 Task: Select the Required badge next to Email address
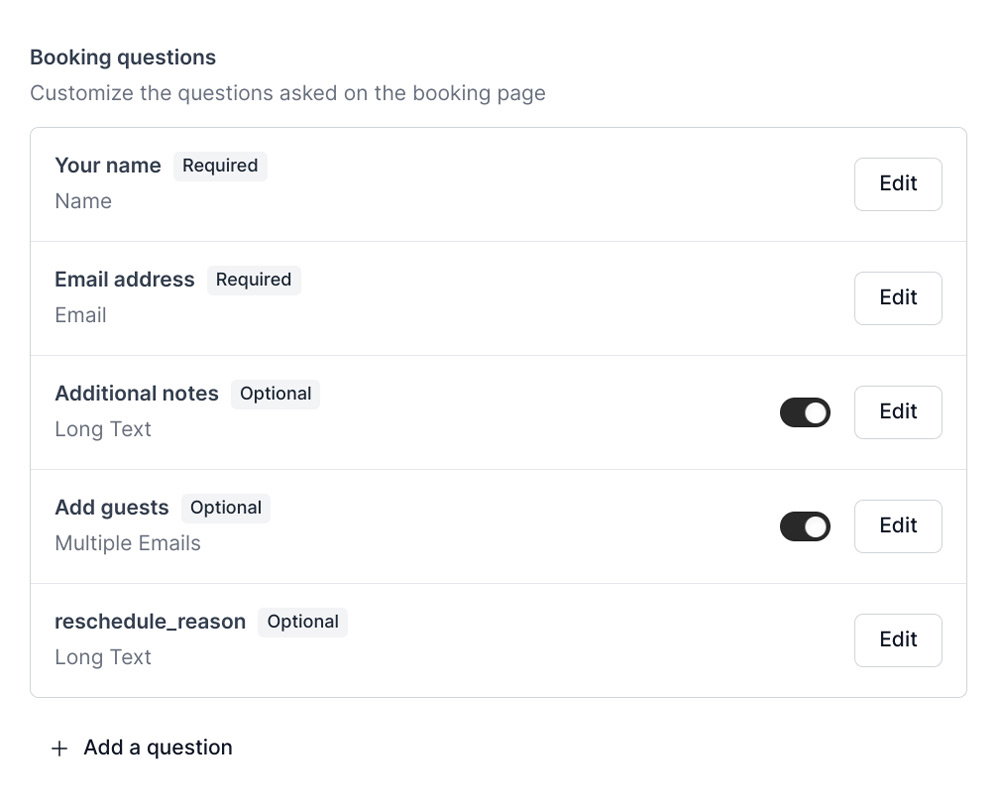point(254,280)
